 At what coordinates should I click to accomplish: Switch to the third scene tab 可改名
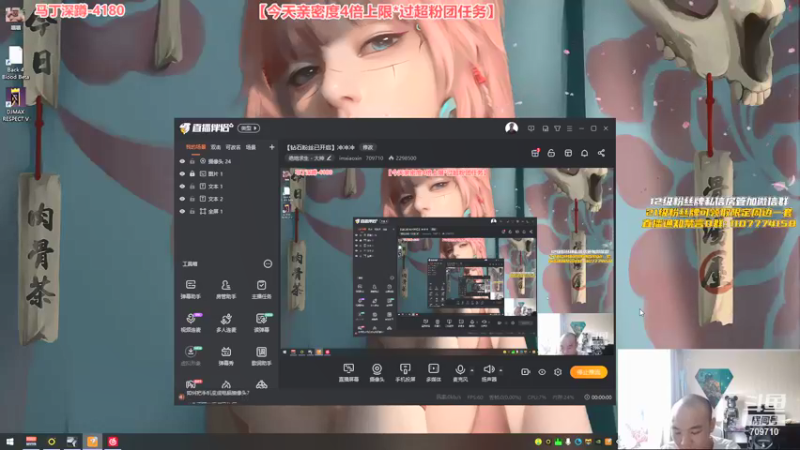click(233, 147)
